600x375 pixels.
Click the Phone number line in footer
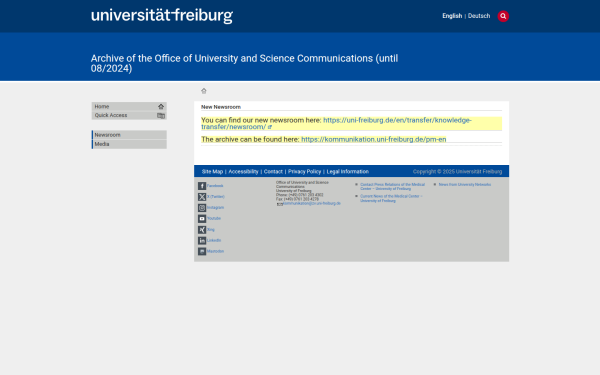point(300,195)
